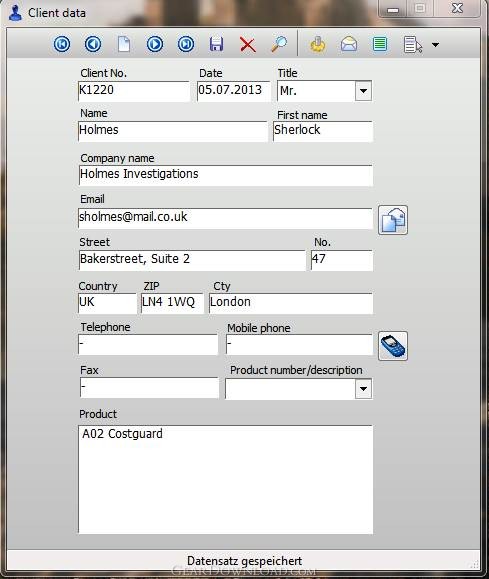
Task: Click the envelope mail toolbar icon
Action: tap(349, 44)
